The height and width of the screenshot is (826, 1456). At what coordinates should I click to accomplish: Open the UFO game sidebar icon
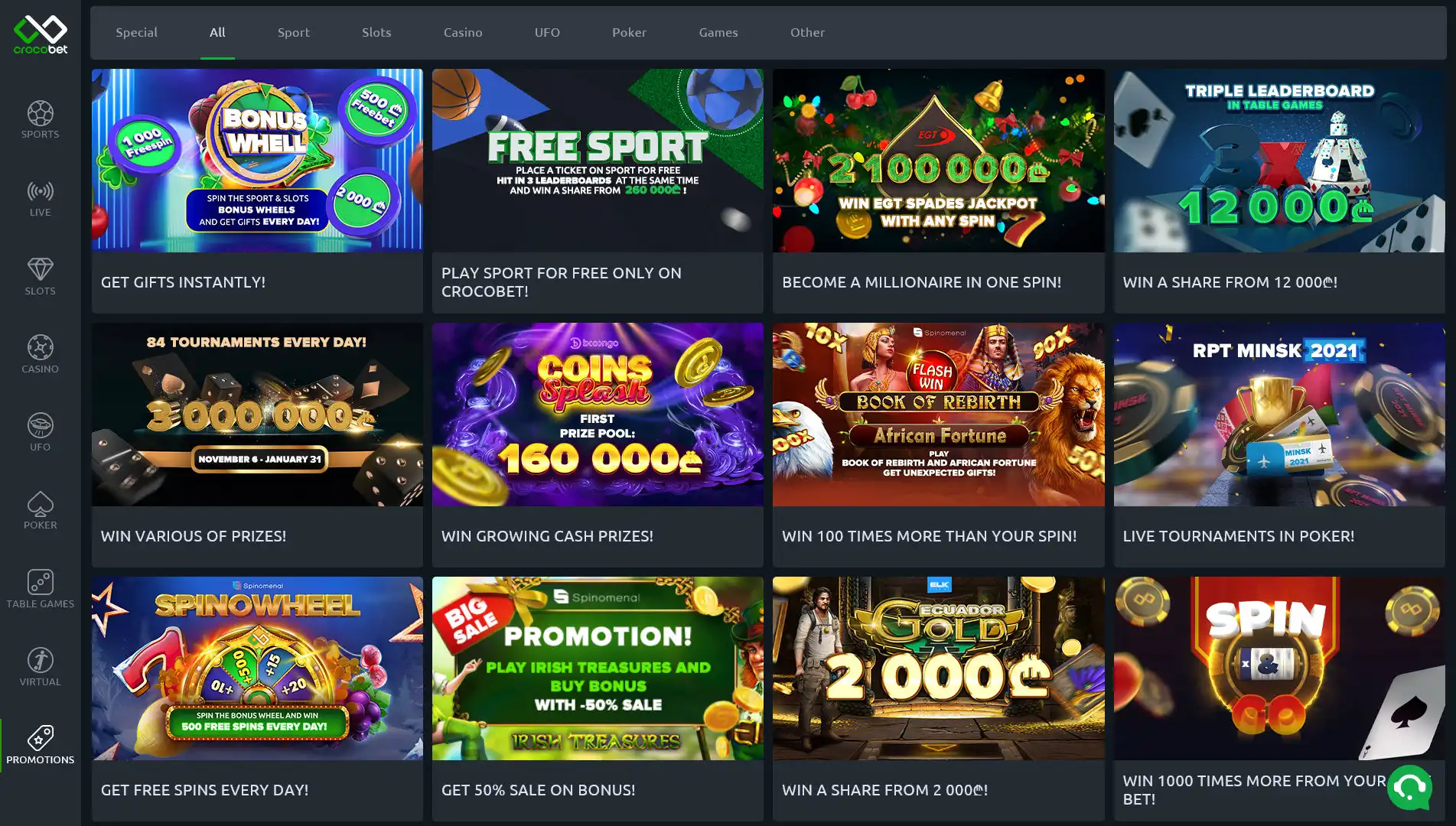coord(40,432)
